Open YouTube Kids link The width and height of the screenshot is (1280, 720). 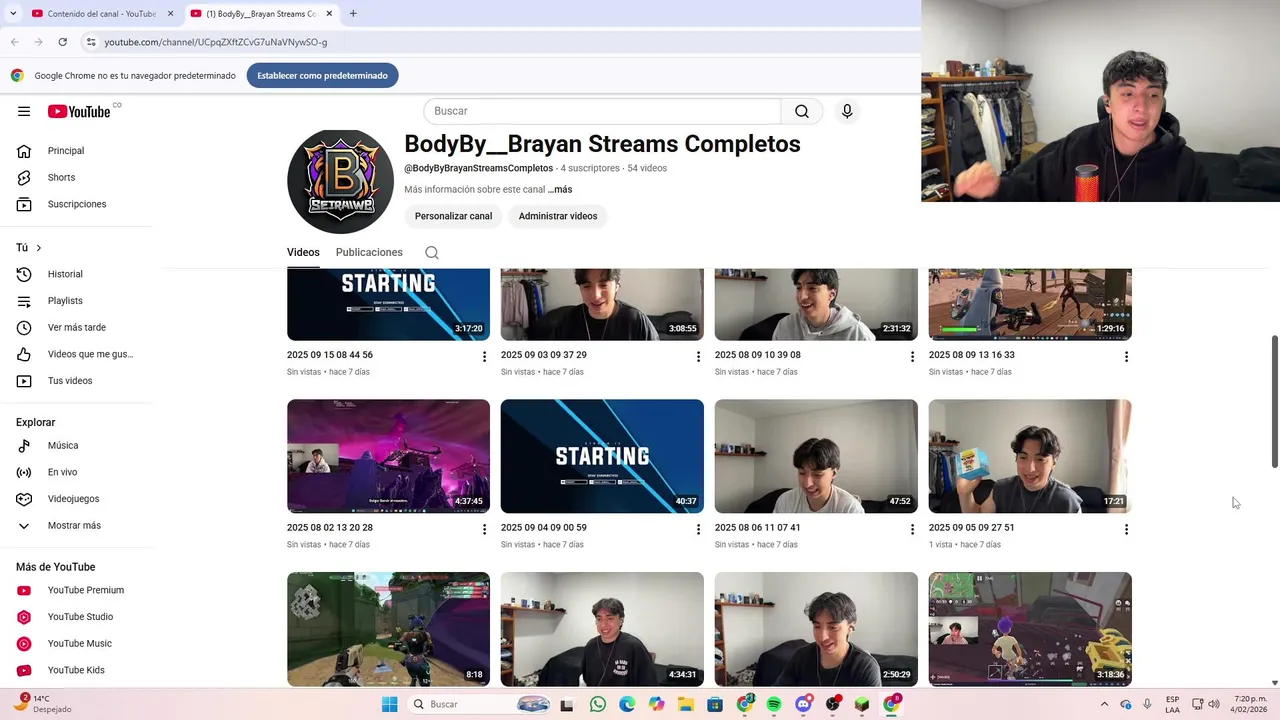pos(78,670)
